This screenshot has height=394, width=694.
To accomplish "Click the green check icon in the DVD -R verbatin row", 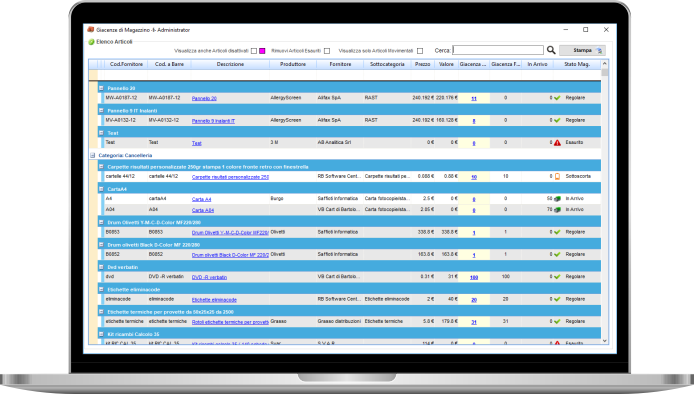I will click(x=557, y=277).
